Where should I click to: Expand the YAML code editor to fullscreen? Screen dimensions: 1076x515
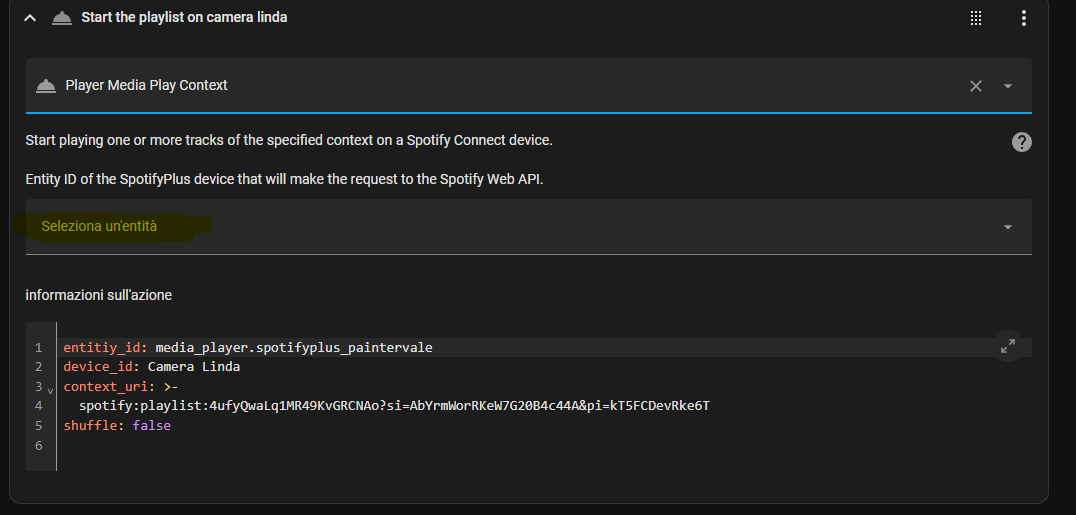click(1008, 346)
